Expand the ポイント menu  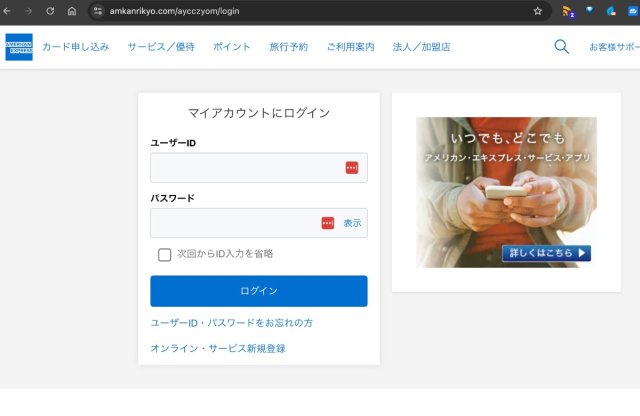tap(232, 47)
